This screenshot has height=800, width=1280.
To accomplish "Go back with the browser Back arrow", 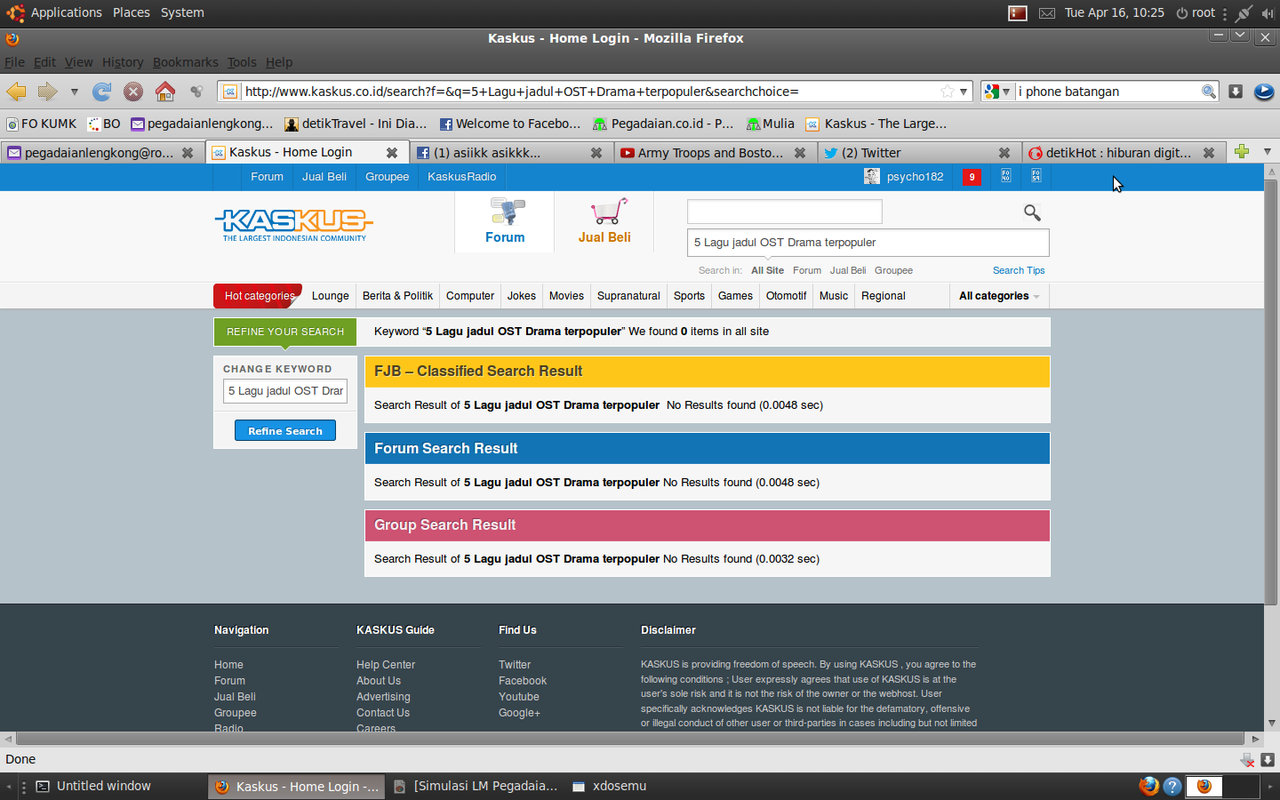I will click(x=16, y=91).
